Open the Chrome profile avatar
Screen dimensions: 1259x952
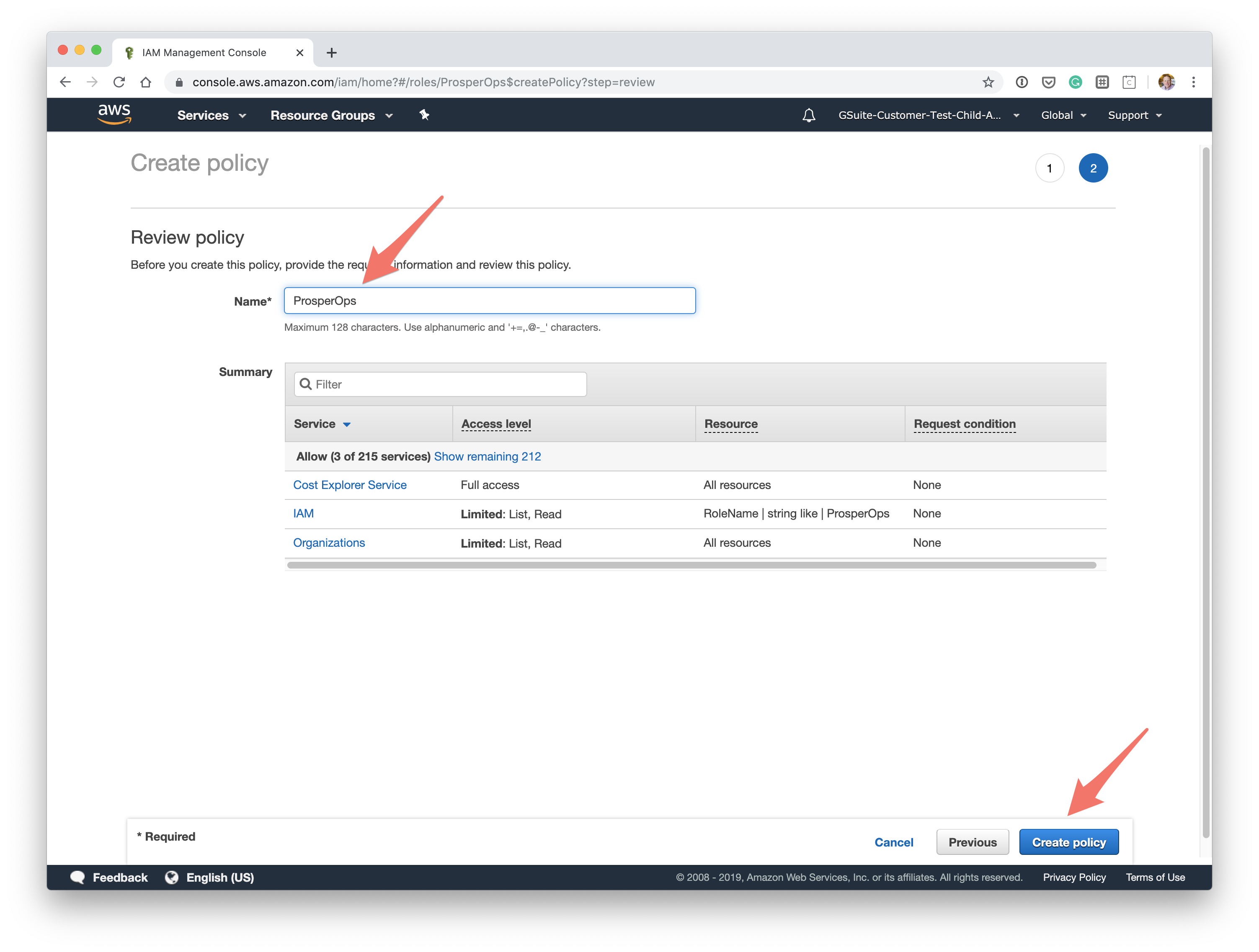click(1166, 82)
